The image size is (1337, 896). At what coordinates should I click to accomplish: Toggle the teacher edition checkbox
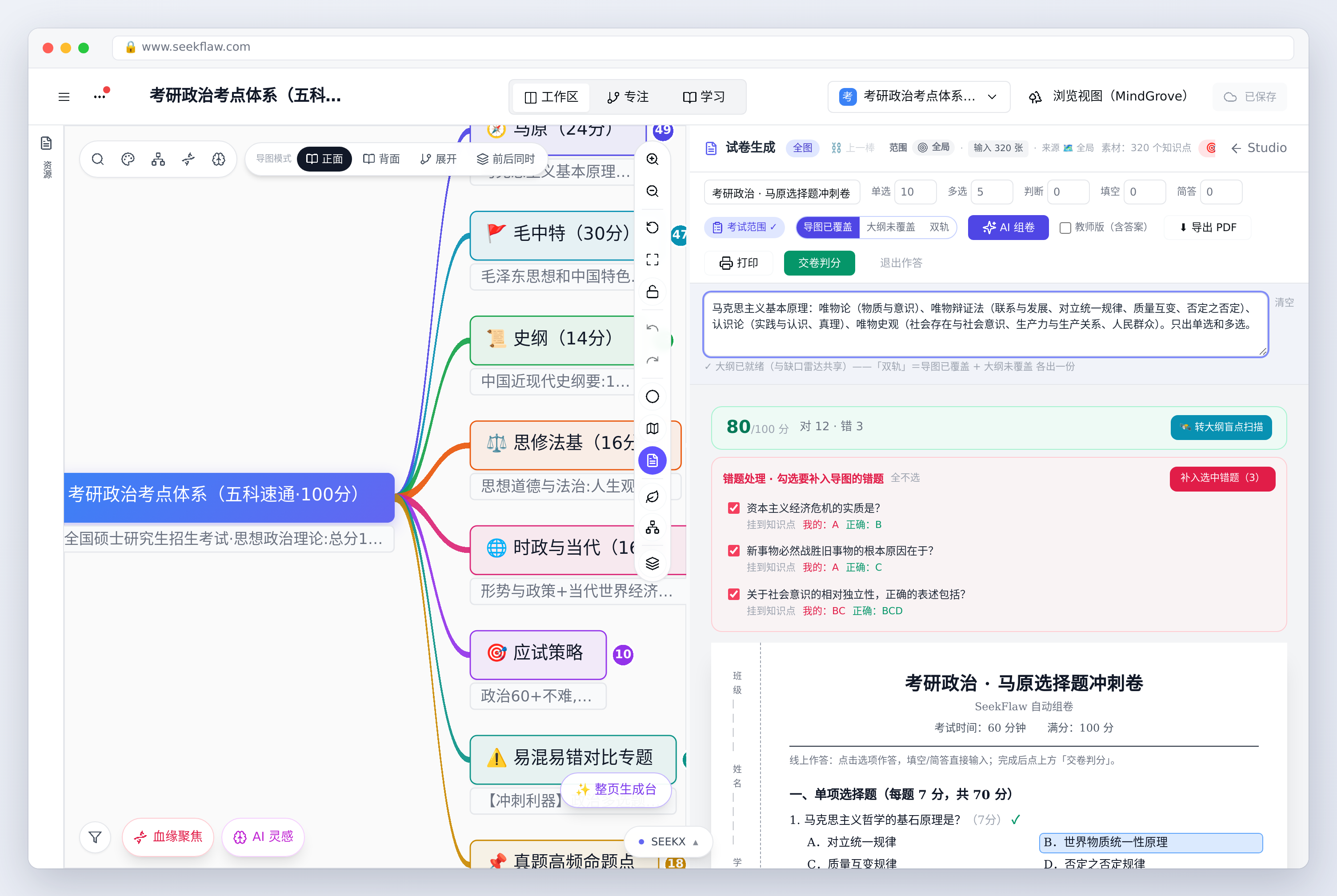click(1065, 228)
